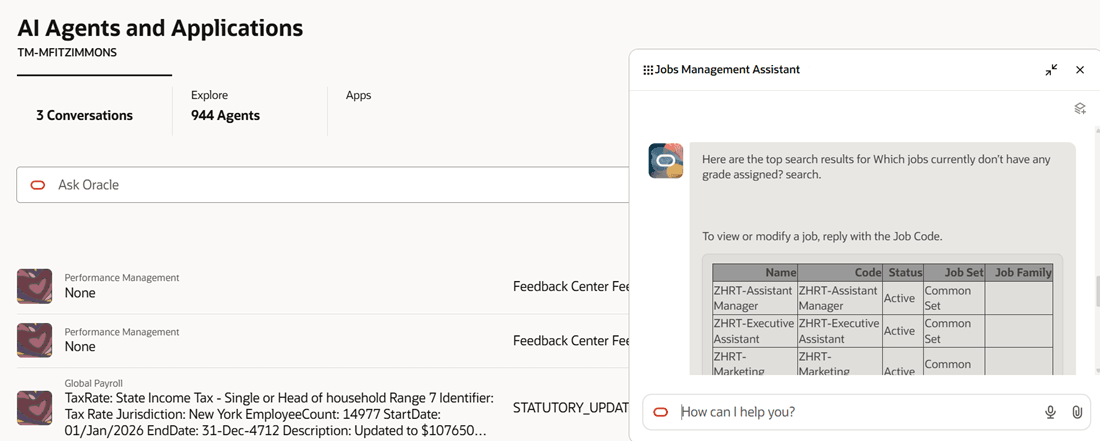Image resolution: width=1100 pixels, height=442 pixels.
Task: Select the ZHRT-Assistant Manager name cell
Action: (755, 298)
